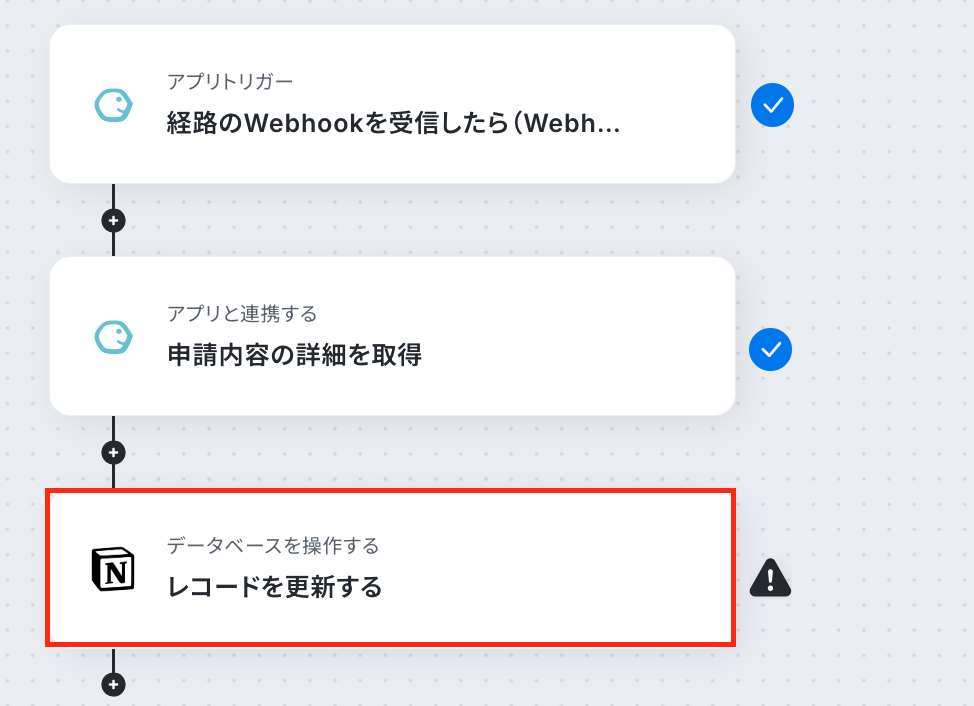The image size is (974, 706).
Task: Click the blue checkmark beside the Webhook trigger
Action: (x=772, y=105)
